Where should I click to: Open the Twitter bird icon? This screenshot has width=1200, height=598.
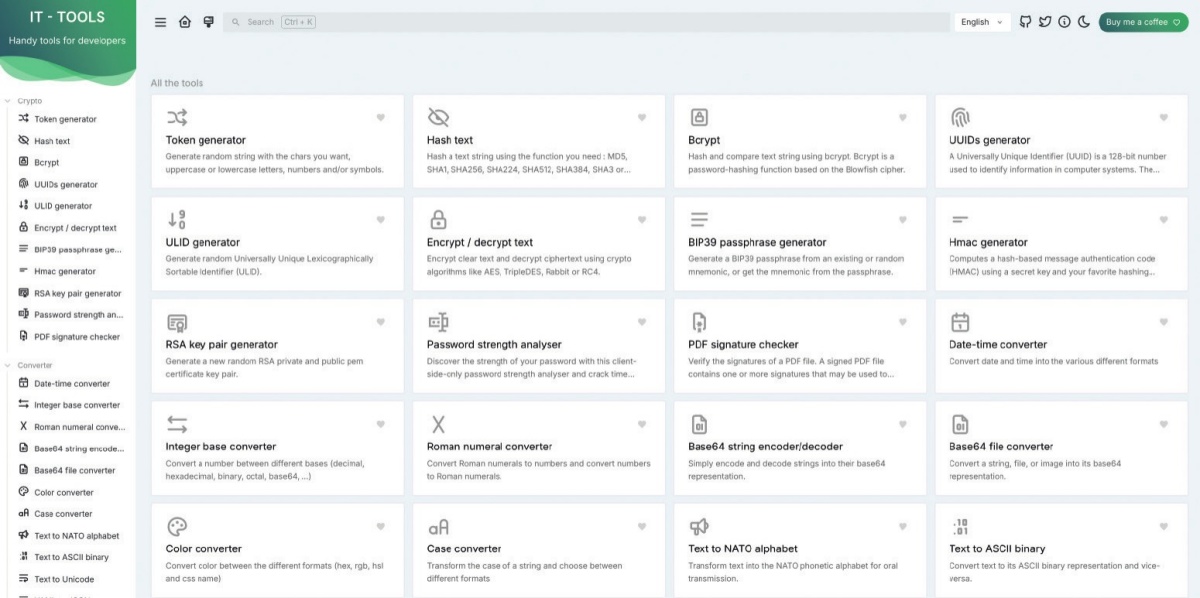(x=1045, y=22)
